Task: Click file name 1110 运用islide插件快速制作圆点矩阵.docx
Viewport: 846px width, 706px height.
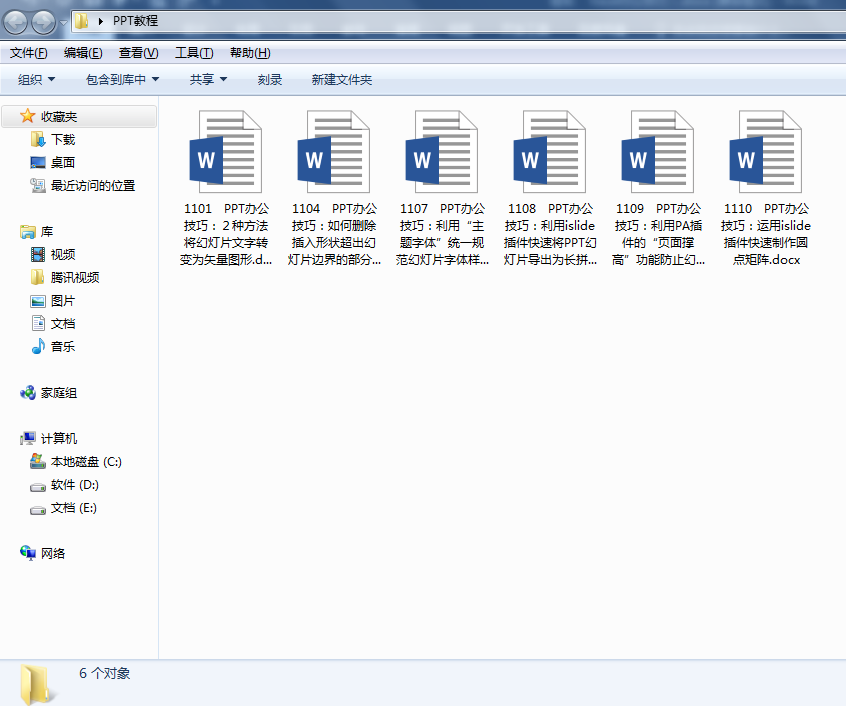Action: (x=766, y=234)
